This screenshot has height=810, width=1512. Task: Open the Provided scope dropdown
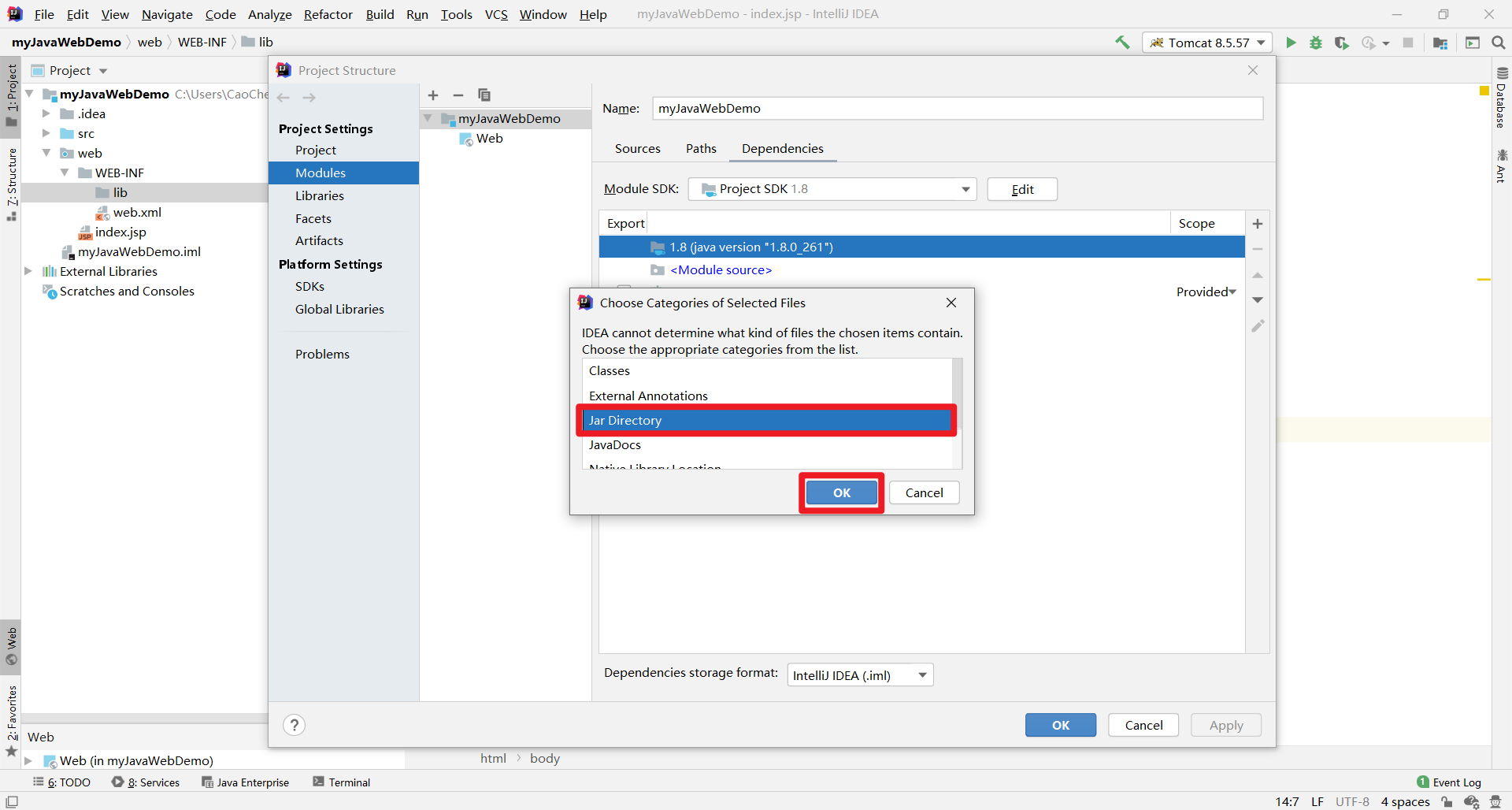(x=1206, y=292)
